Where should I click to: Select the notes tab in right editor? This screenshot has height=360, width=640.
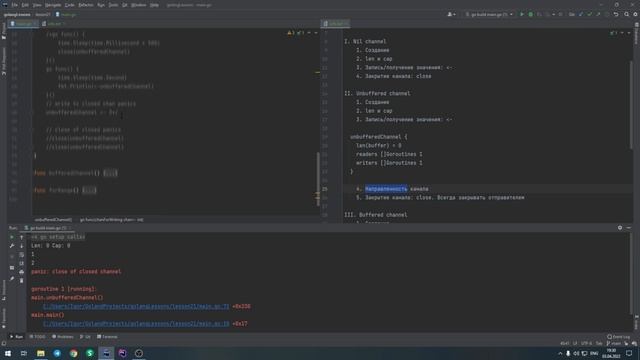[x=336, y=24]
